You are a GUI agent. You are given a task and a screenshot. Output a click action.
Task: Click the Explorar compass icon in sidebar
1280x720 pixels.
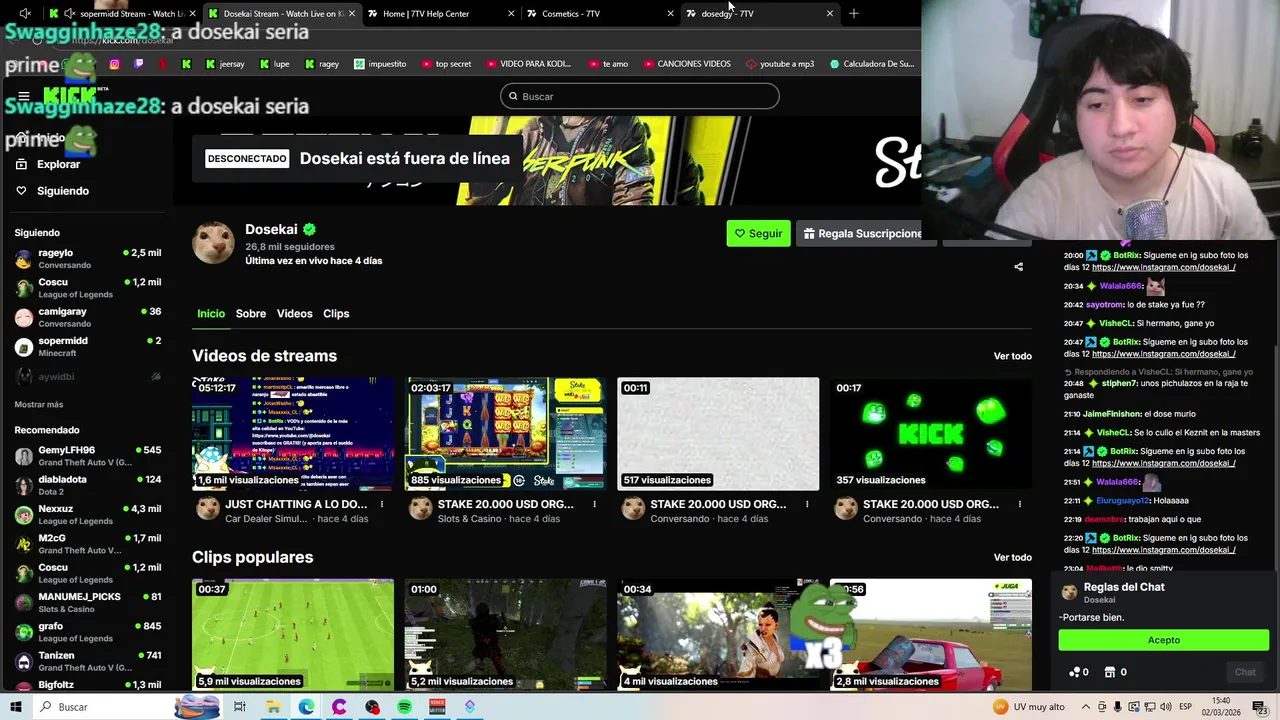click(21, 164)
